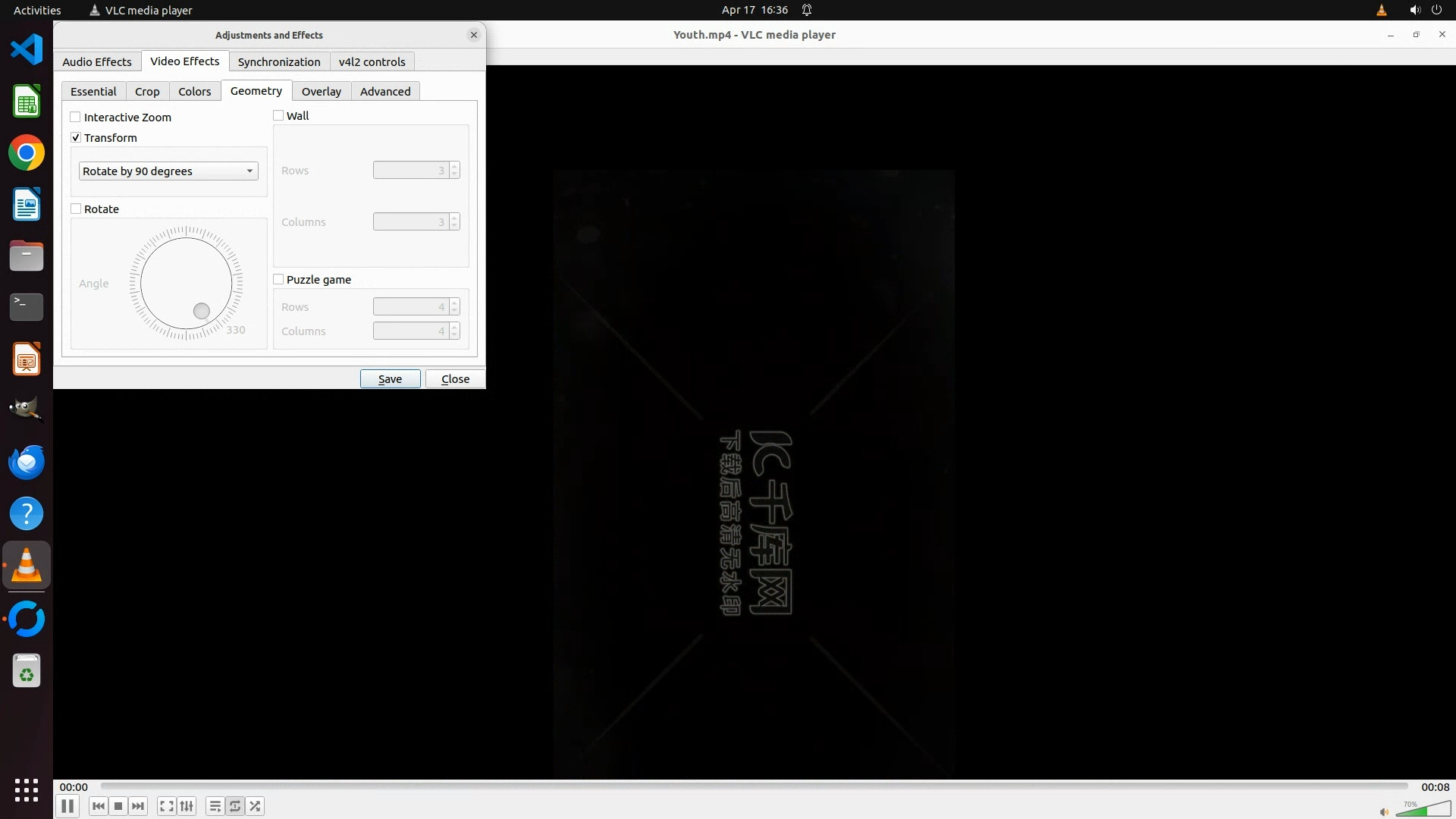Open the Audio Effects tab
This screenshot has height=819, width=1456.
(97, 62)
